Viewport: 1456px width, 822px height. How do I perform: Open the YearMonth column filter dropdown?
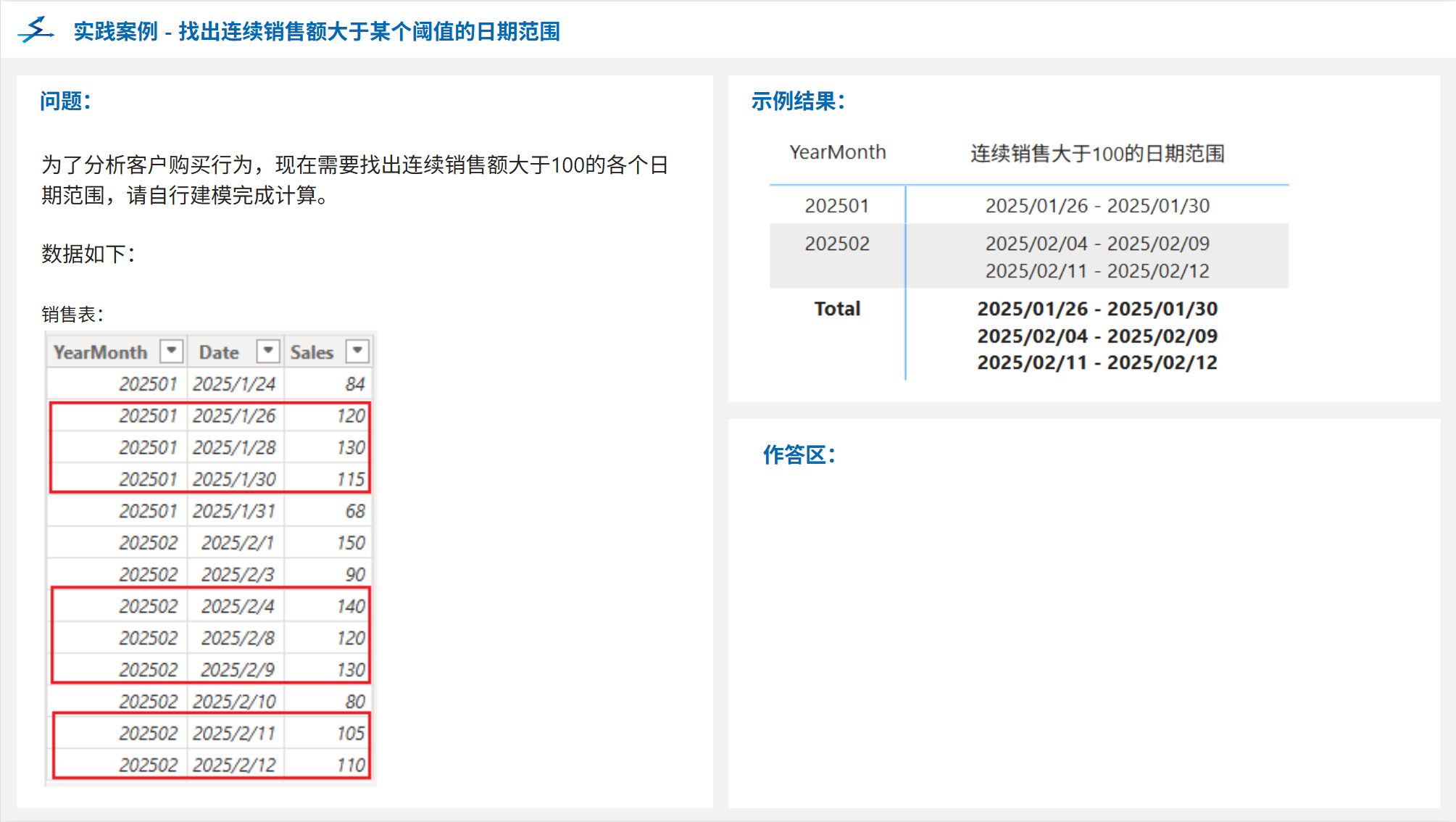tap(172, 352)
